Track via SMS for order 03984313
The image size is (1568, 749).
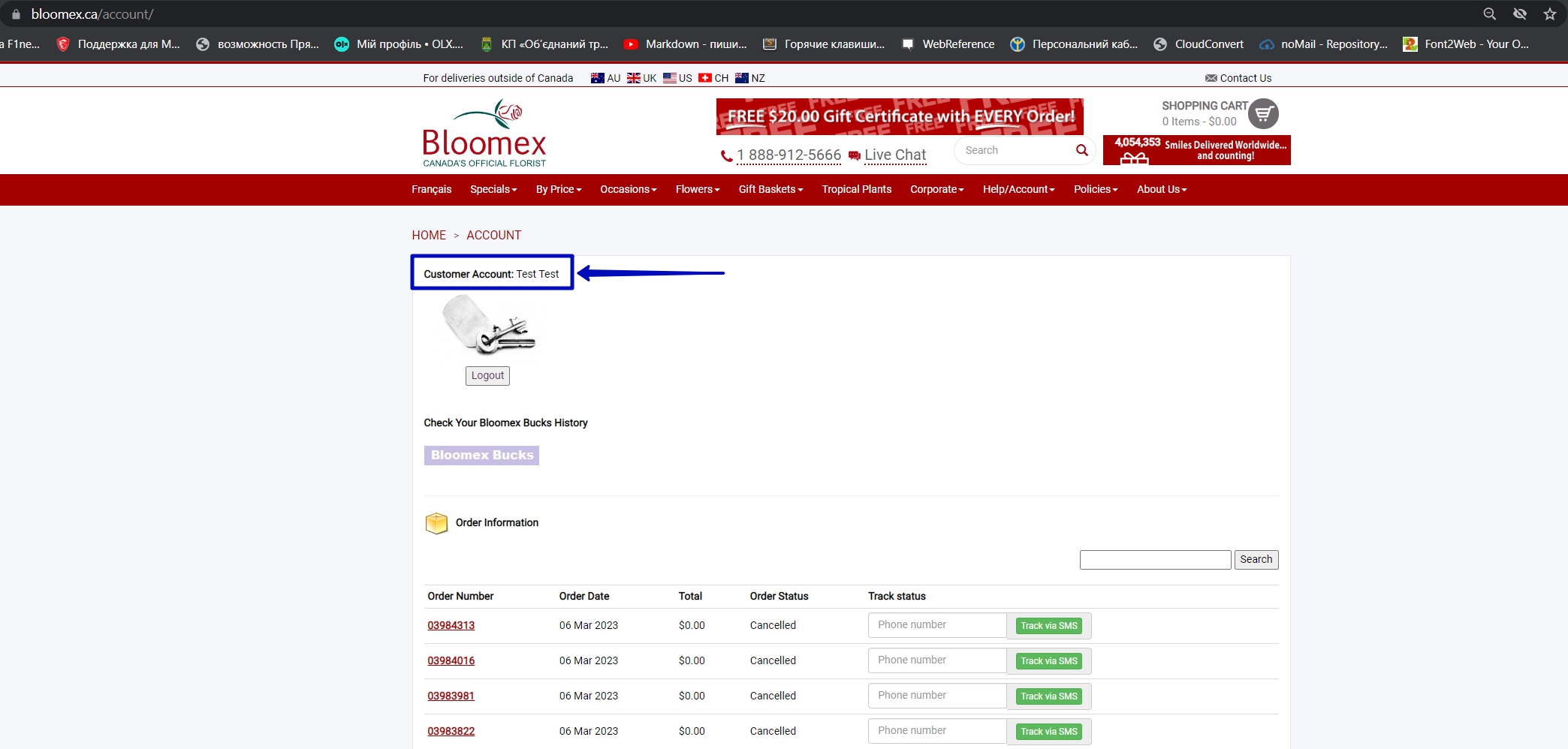click(x=1049, y=626)
